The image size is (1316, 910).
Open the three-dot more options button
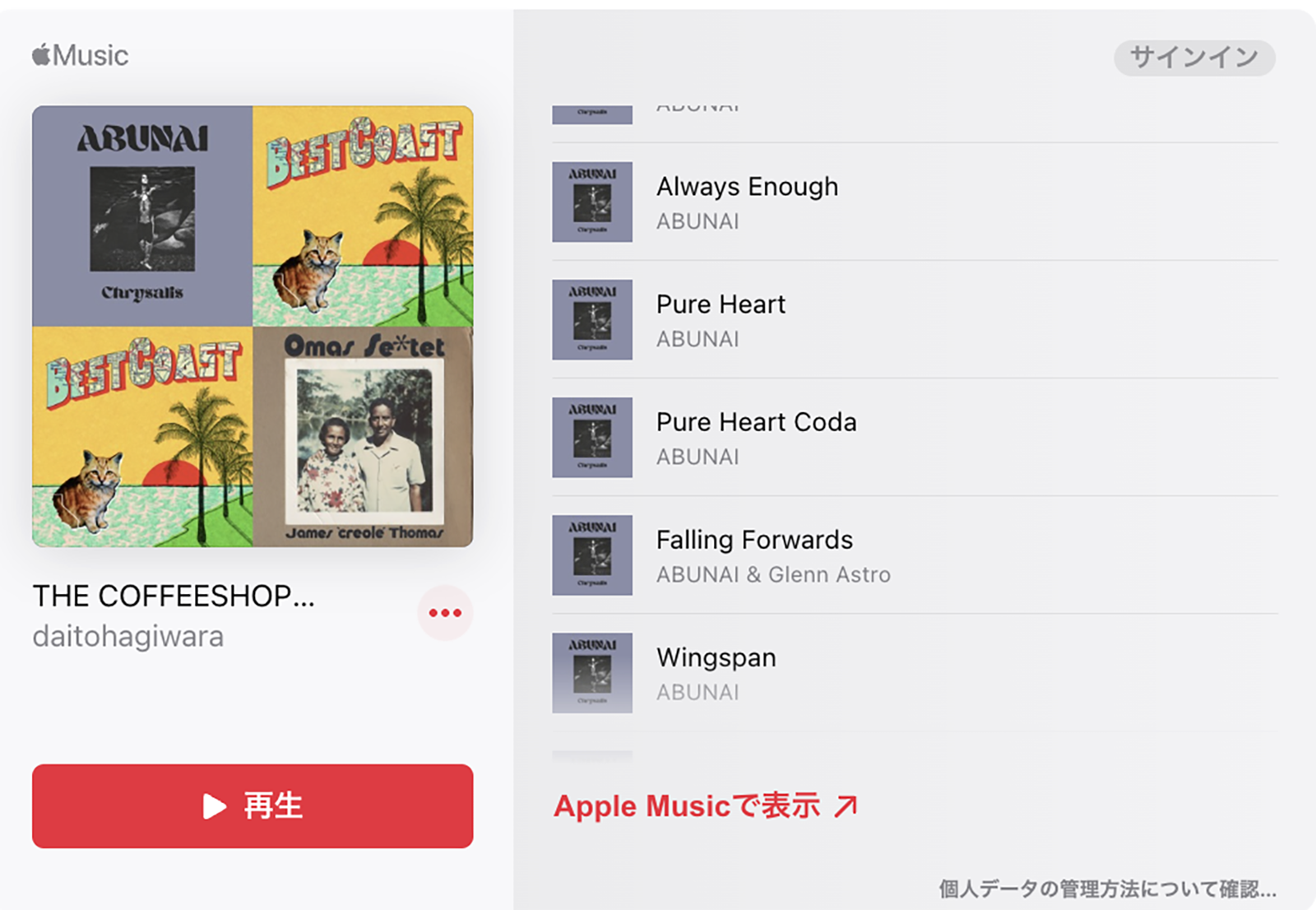tap(445, 613)
